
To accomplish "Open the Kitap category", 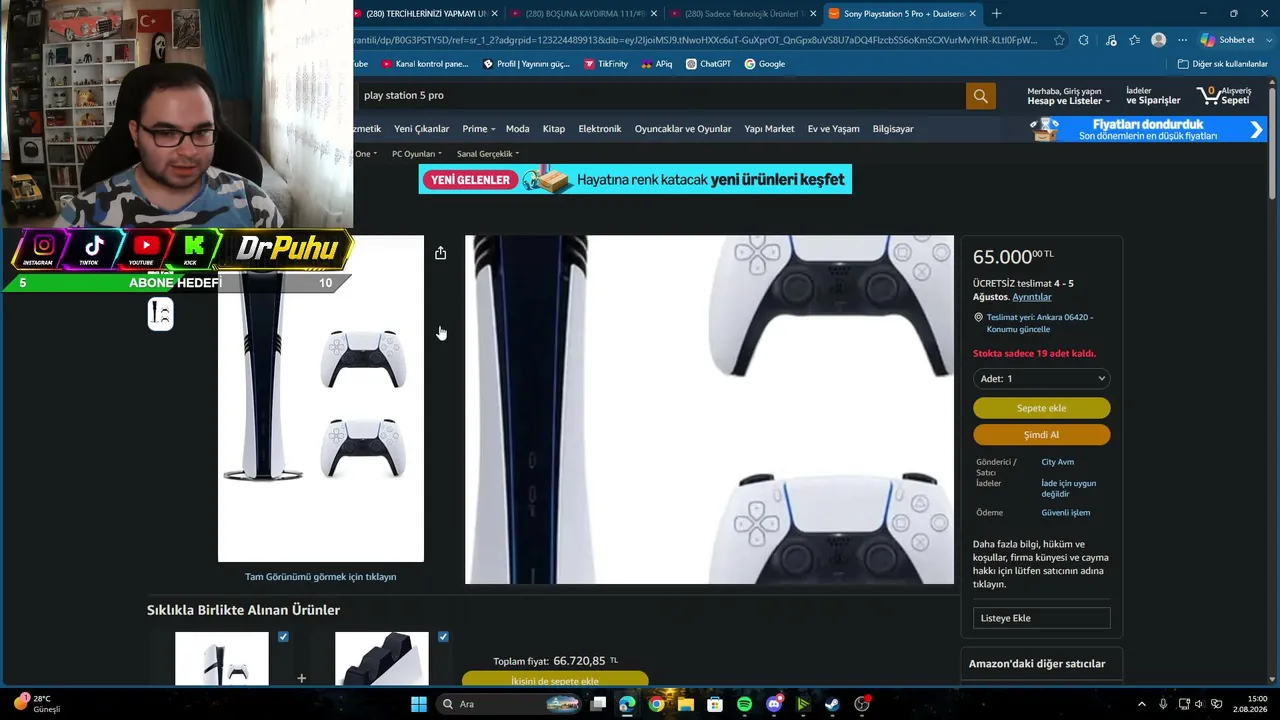I will click(554, 129).
